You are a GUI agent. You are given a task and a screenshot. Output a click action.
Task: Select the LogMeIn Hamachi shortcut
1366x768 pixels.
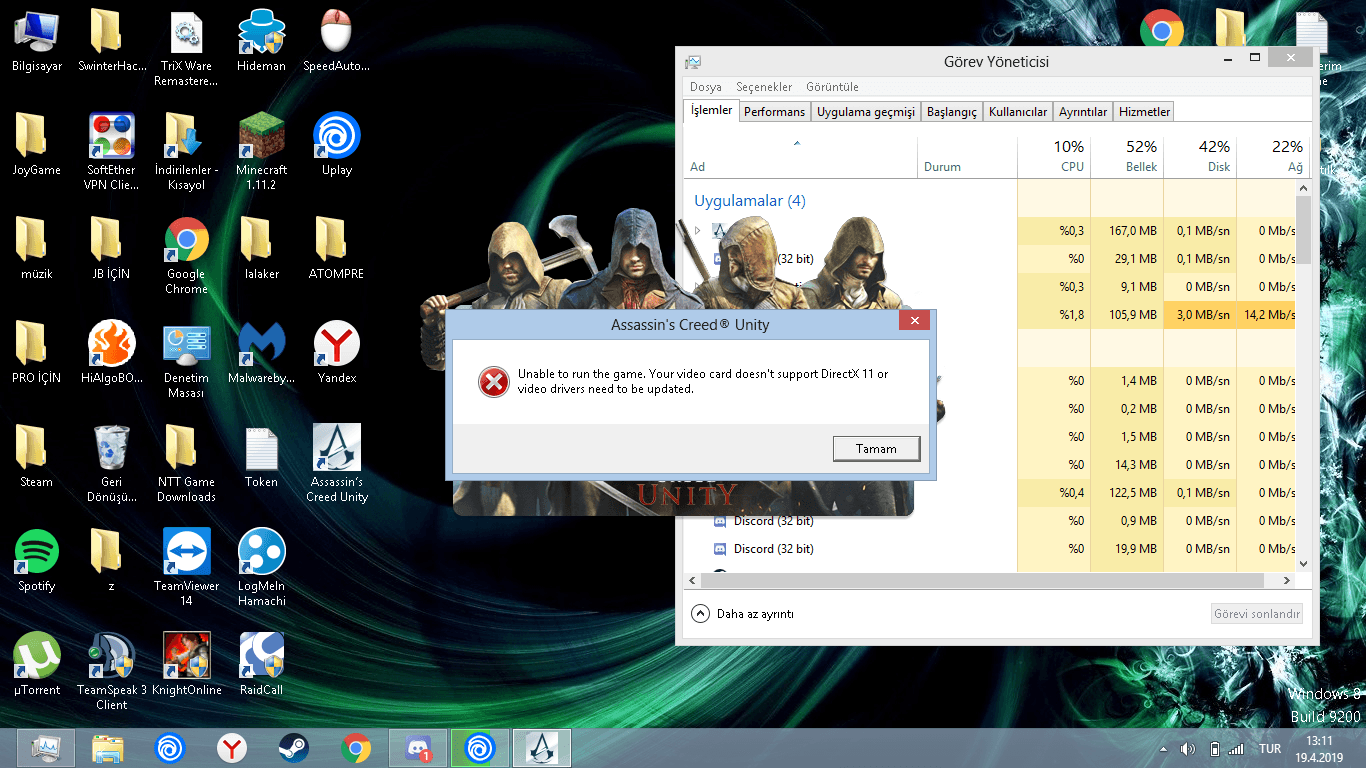tap(261, 568)
